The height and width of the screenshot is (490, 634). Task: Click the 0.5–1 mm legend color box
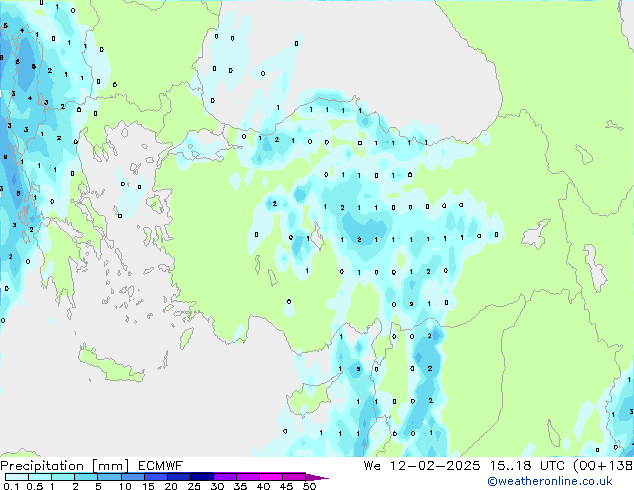[x=40, y=477]
